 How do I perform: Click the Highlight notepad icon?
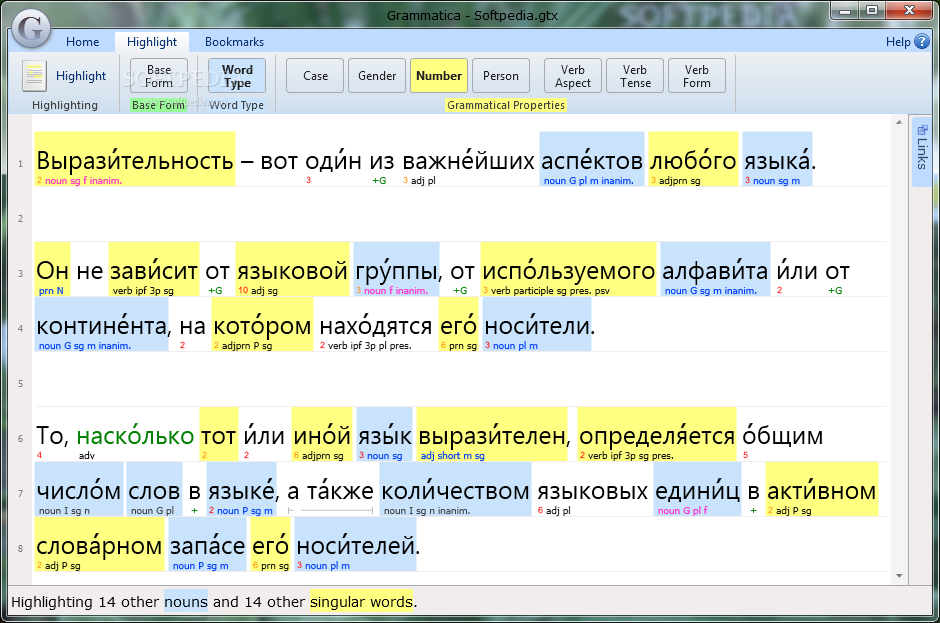(34, 76)
